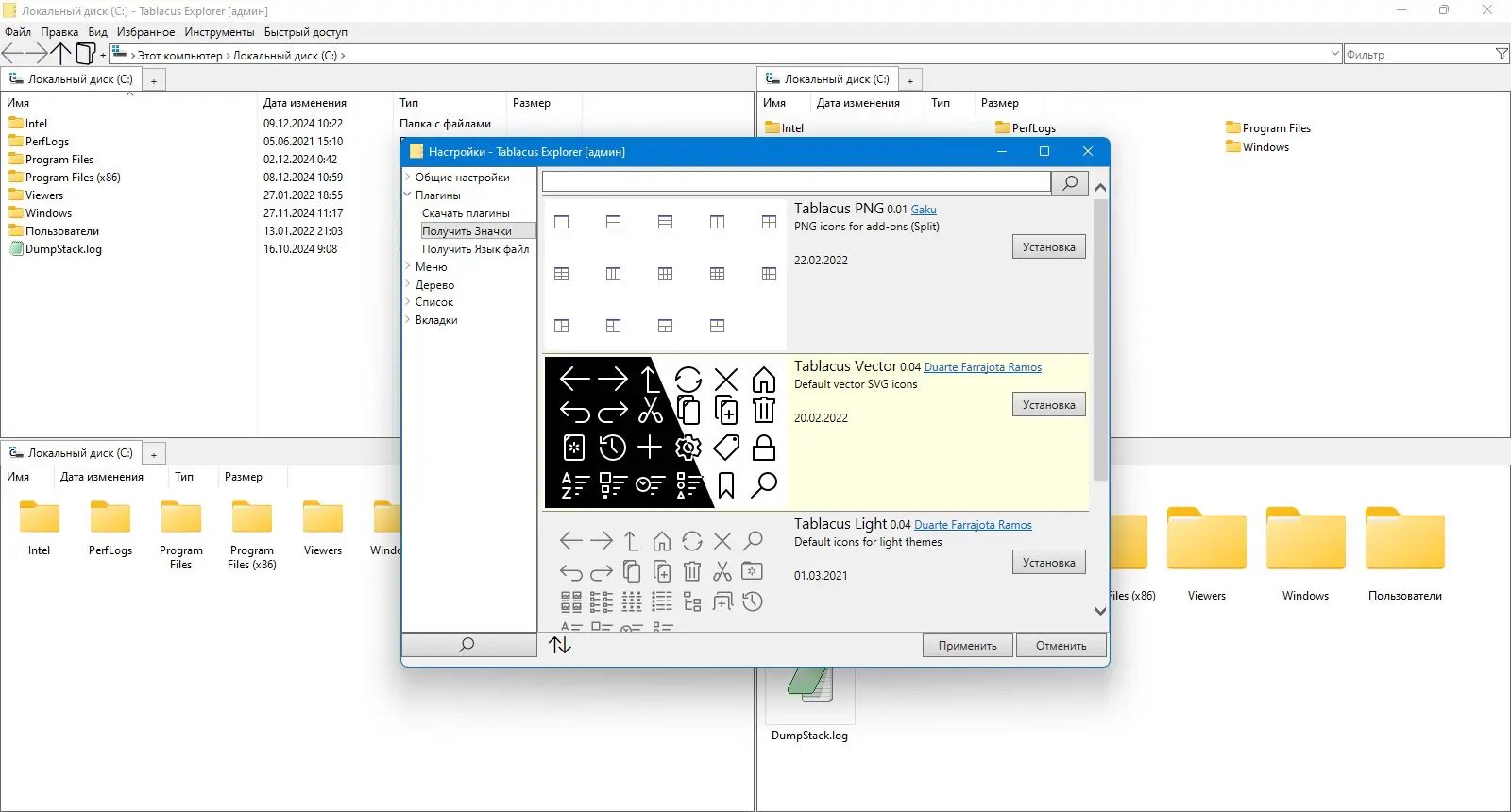Click the filter funnel icon in the Фильтр box
The height and width of the screenshot is (812, 1511).
[x=1502, y=55]
